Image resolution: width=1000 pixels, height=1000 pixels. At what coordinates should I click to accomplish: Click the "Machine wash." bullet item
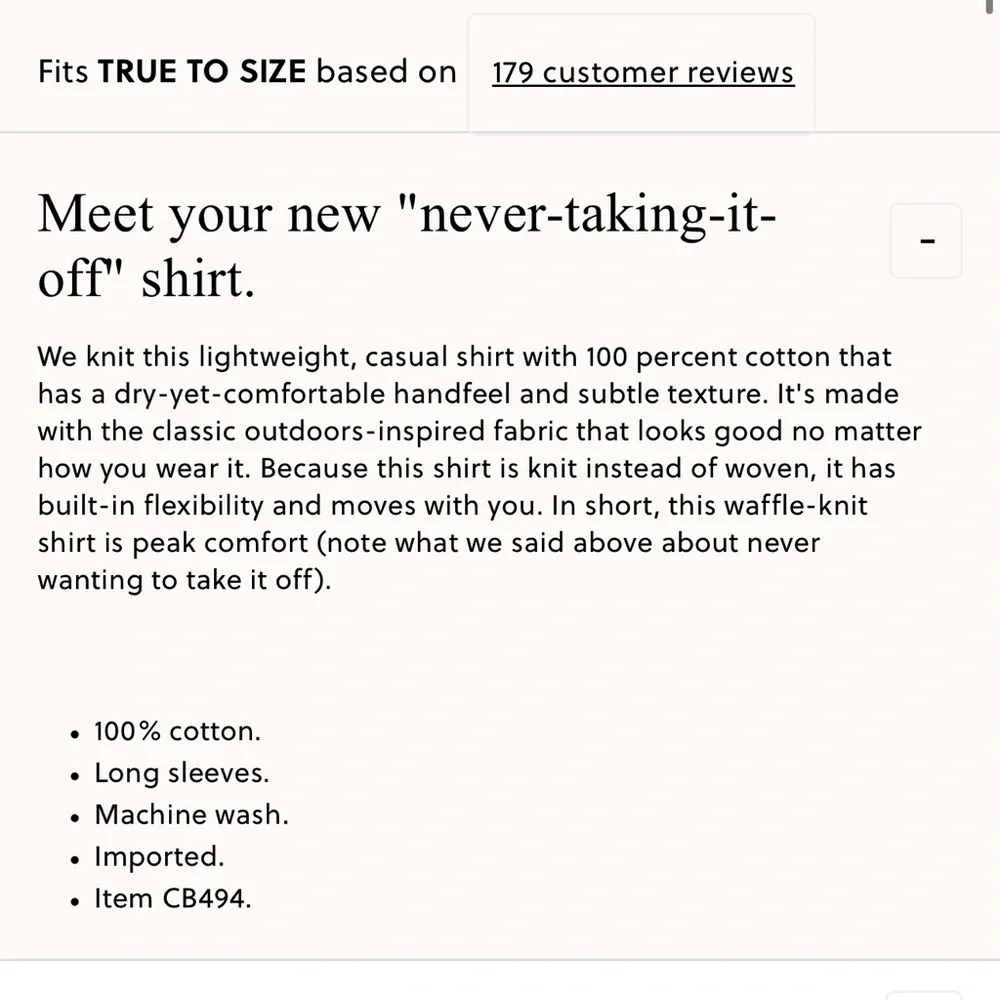click(191, 815)
